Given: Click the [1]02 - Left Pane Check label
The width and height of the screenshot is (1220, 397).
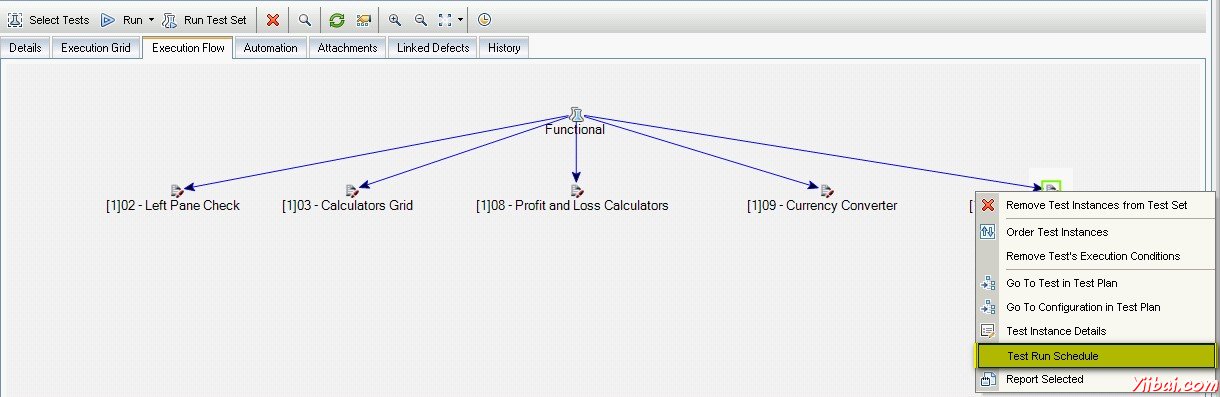Looking at the screenshot, I should 172,206.
